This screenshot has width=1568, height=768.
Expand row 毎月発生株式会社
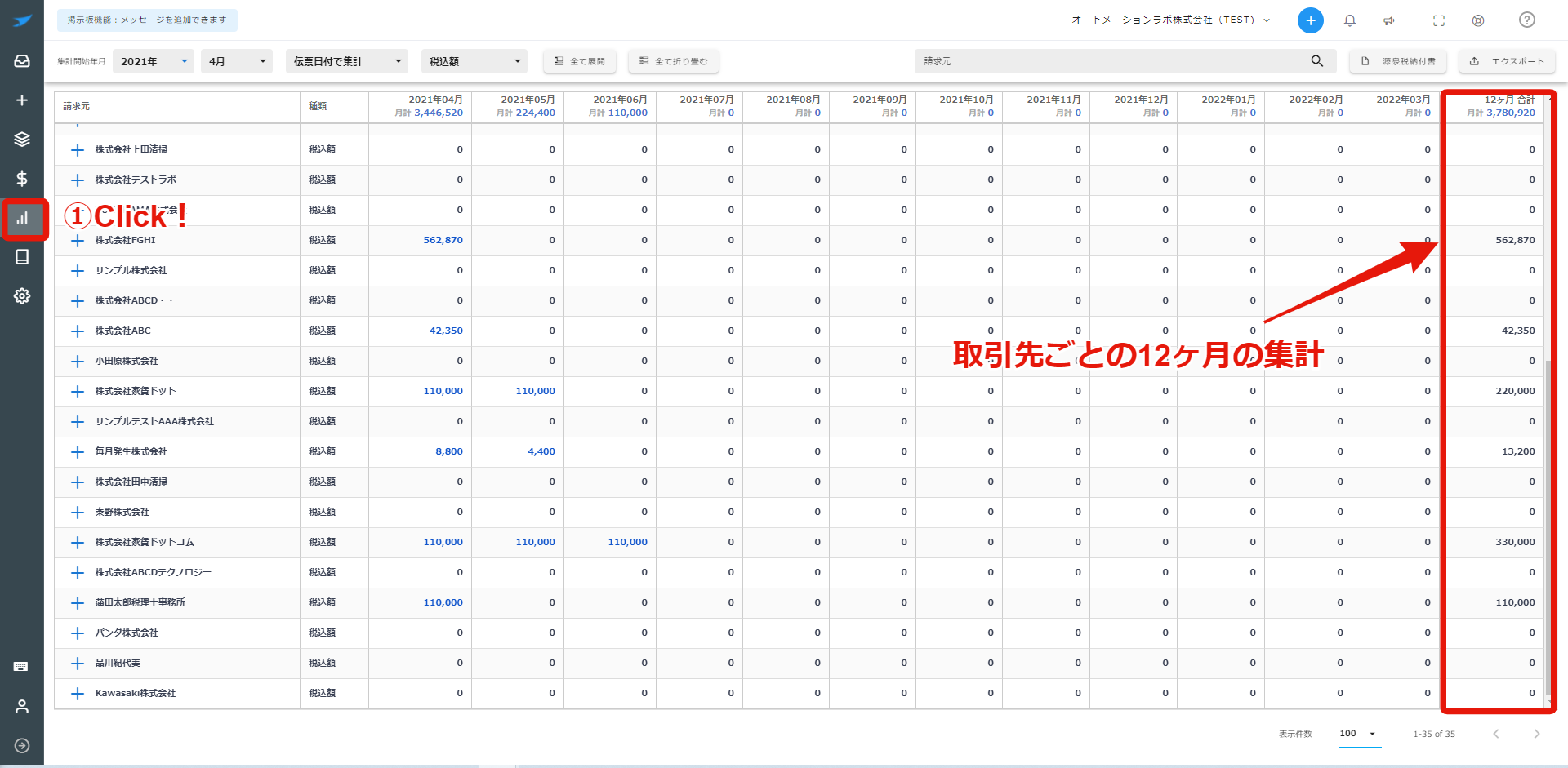click(78, 452)
